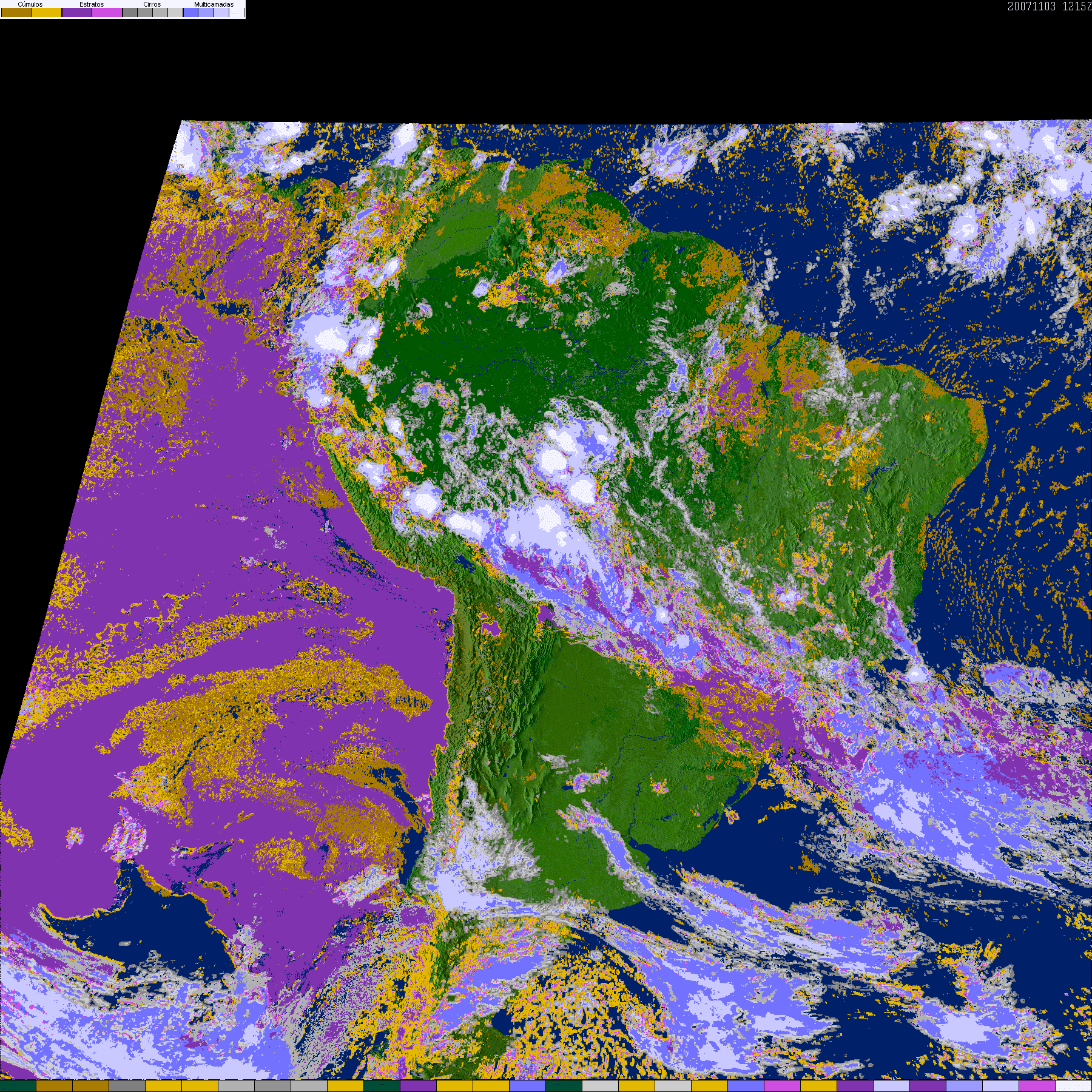Select the magenta Estratos legend swatch
The width and height of the screenshot is (1092, 1092).
click(x=107, y=12)
